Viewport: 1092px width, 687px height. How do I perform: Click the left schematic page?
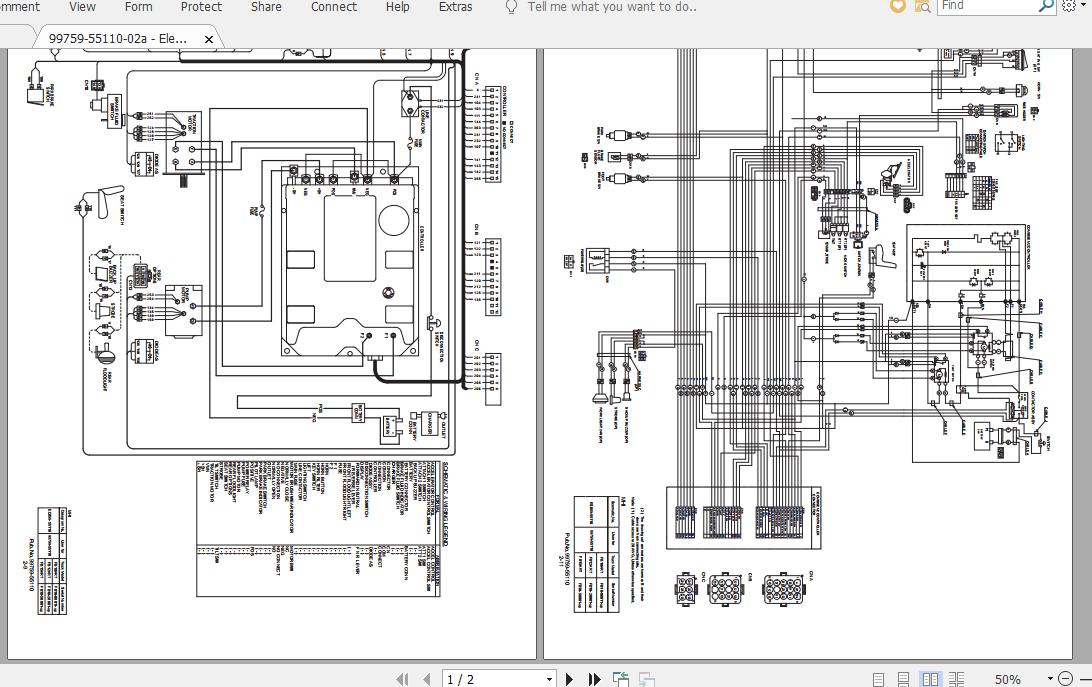coord(272,354)
